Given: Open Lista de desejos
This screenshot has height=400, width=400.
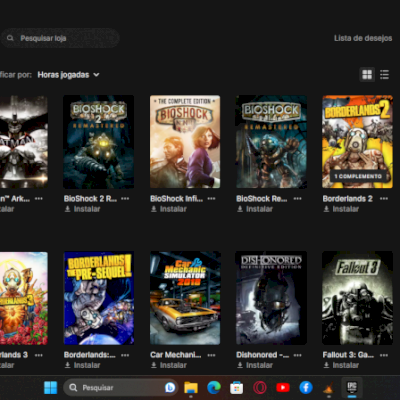Looking at the screenshot, I should pyautogui.click(x=363, y=38).
